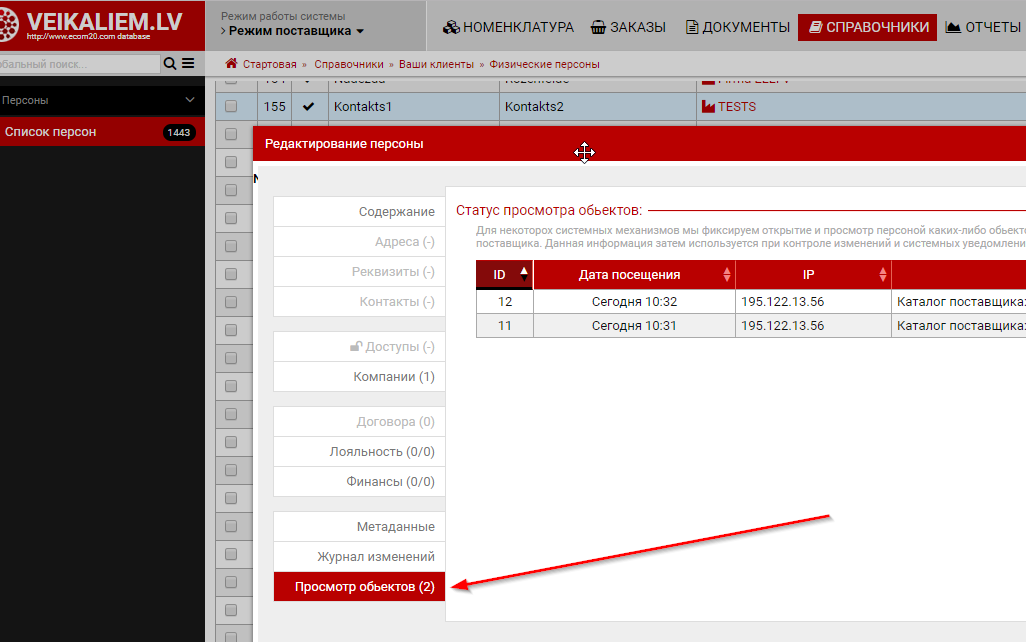
Task: Sort by Дата посещения column arrows
Action: [x=726, y=275]
